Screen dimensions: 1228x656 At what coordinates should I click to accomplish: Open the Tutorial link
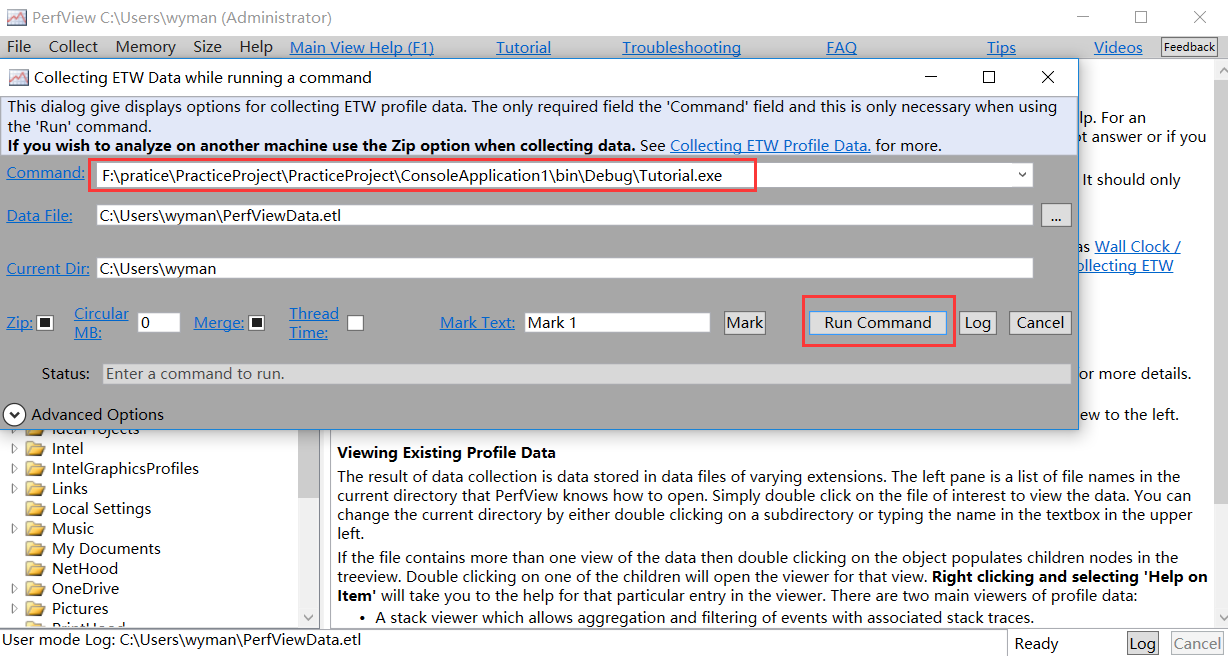tap(523, 47)
